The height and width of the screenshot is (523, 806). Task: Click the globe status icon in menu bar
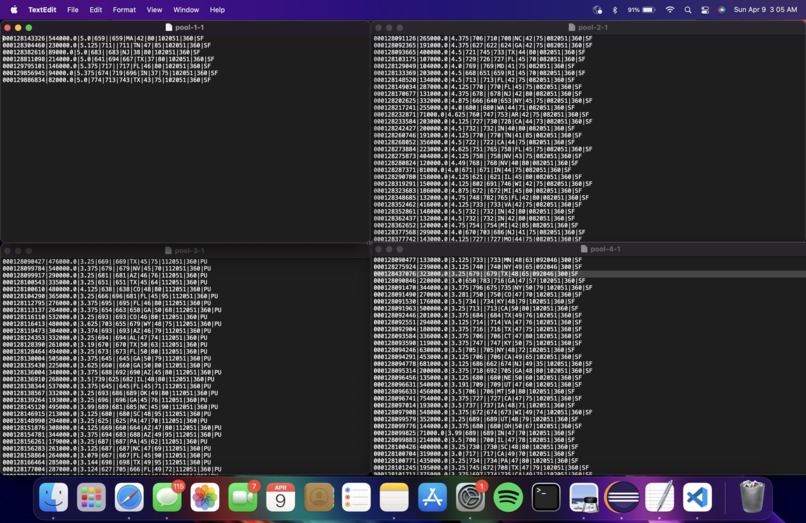pos(597,10)
